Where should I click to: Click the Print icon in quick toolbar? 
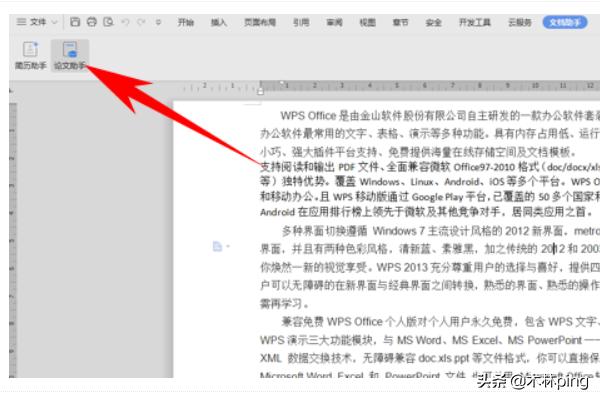[92, 22]
